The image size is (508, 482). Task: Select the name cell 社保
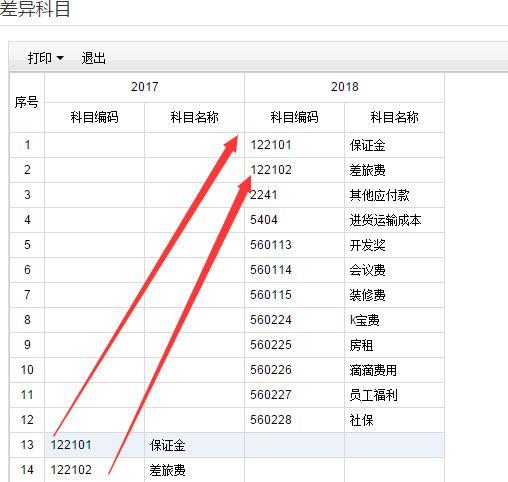394,420
